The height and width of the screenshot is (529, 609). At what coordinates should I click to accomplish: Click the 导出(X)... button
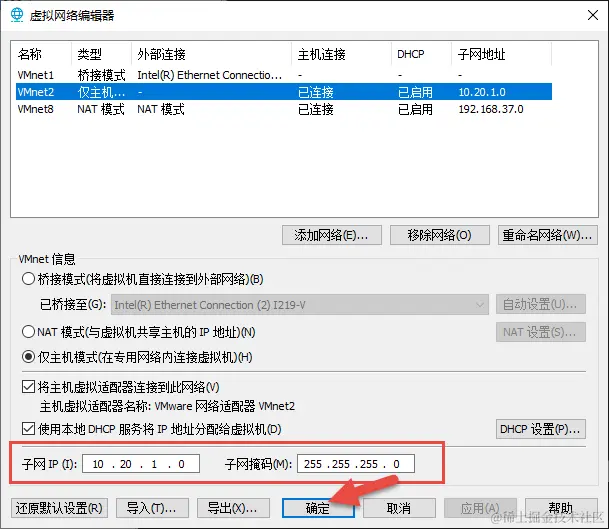(233, 508)
